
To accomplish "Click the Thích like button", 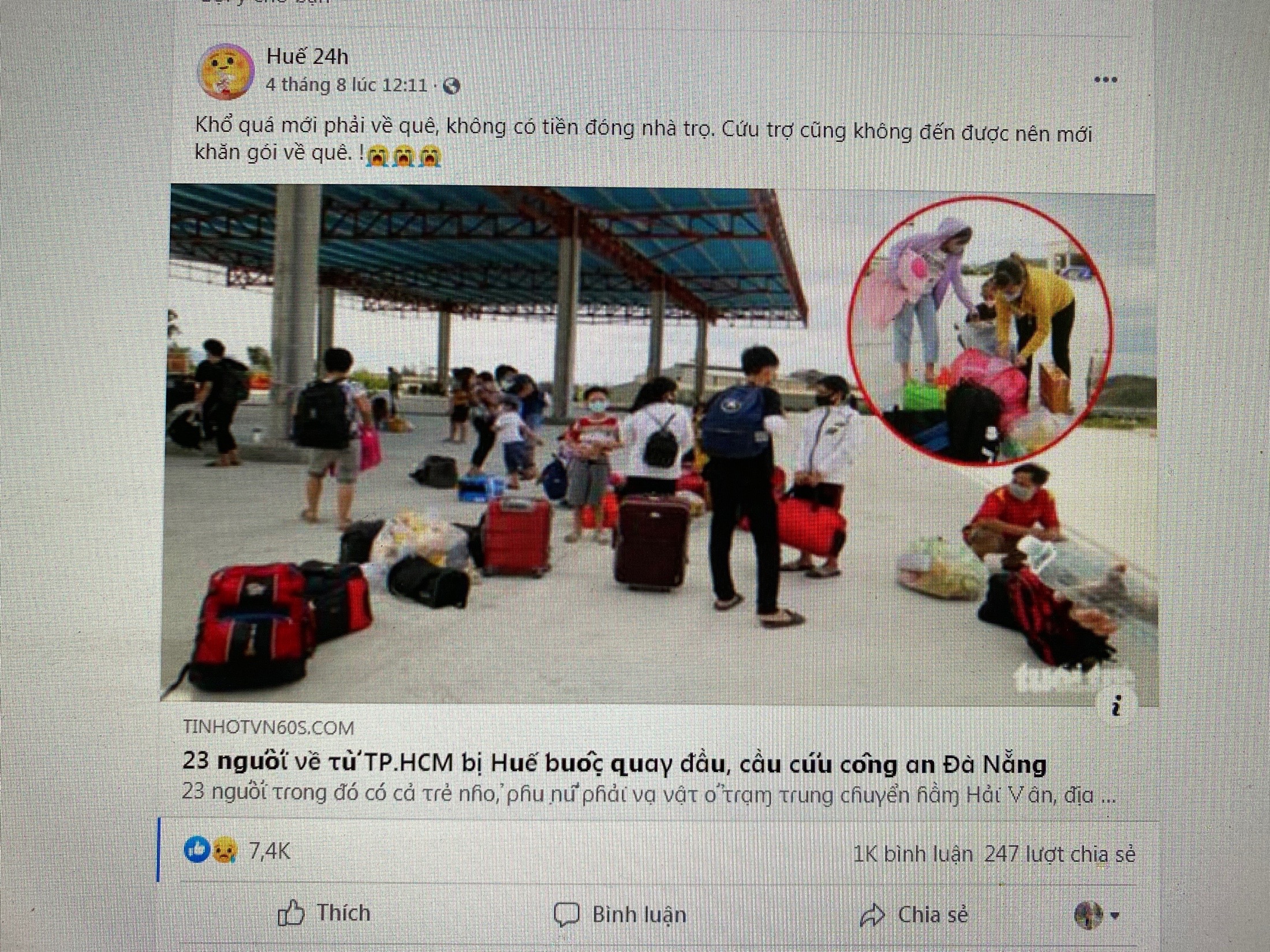I will 324,913.
